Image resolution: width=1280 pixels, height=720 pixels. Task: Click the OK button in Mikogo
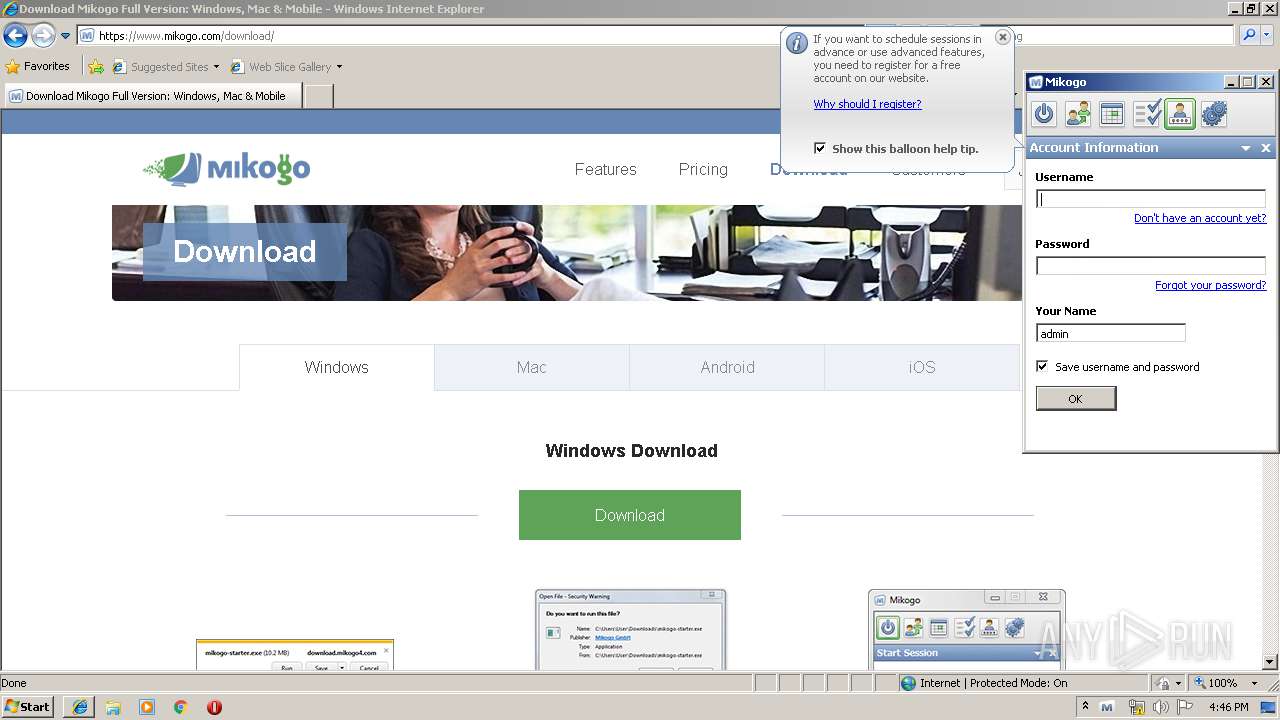click(1076, 398)
